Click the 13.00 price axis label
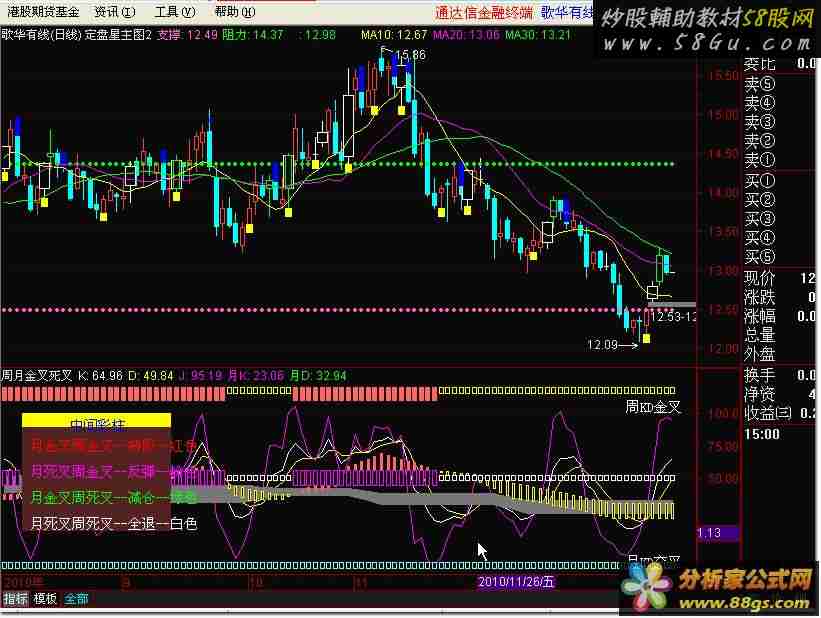The width and height of the screenshot is (821, 618). click(x=724, y=271)
